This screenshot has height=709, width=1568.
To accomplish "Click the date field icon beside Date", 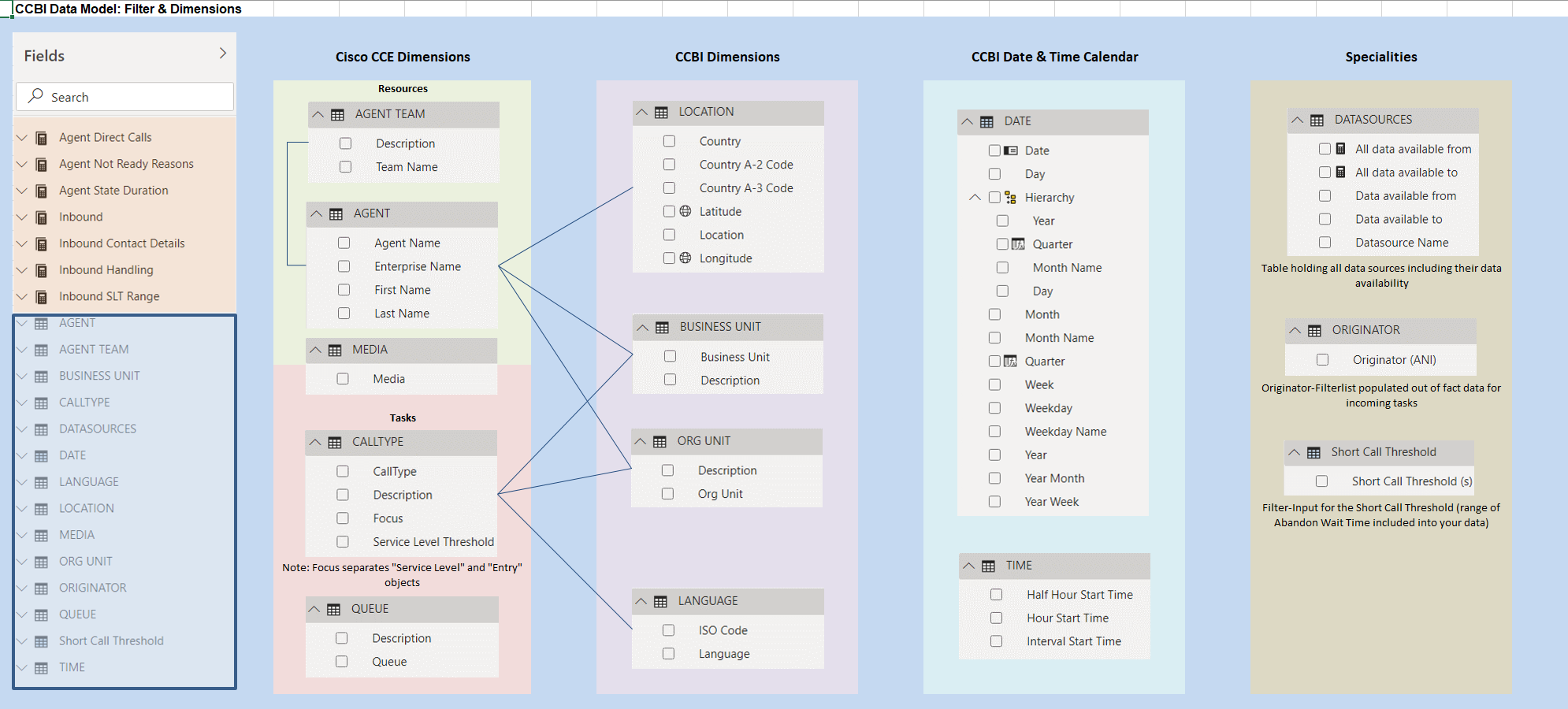I will click(1010, 150).
